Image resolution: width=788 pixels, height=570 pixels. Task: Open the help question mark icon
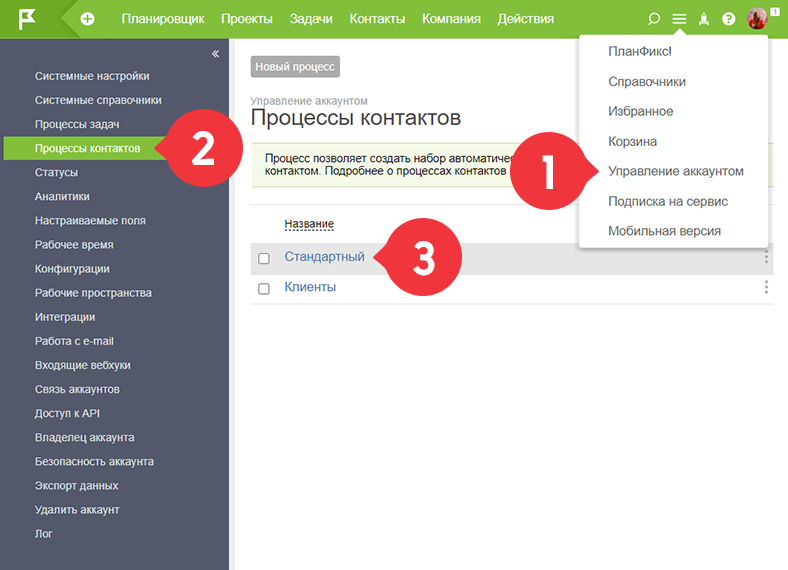coord(728,19)
